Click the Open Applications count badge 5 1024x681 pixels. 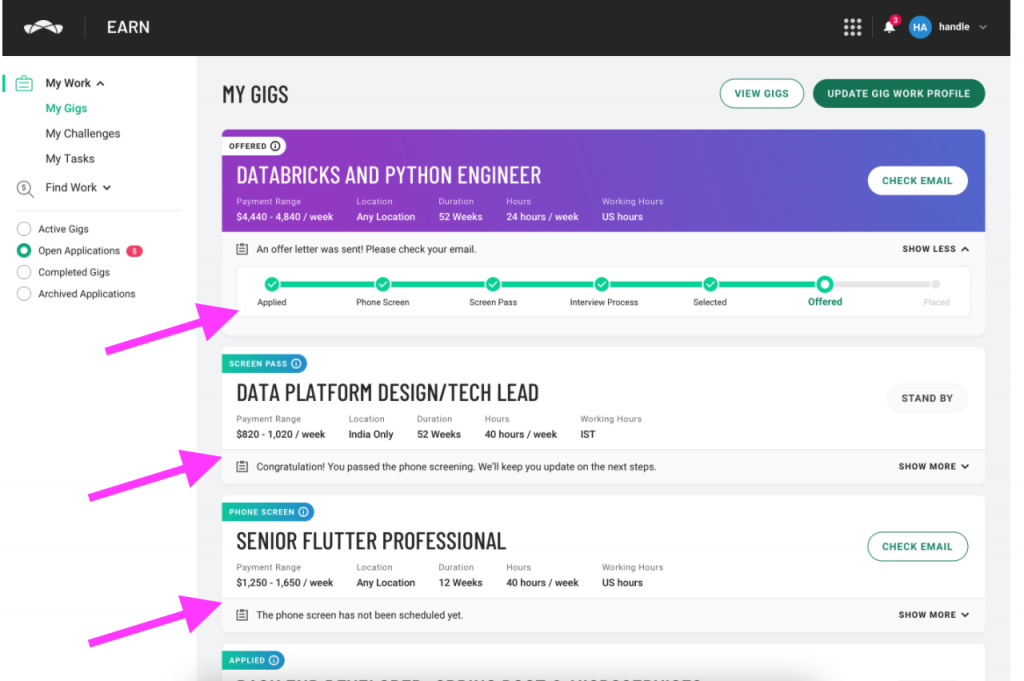[x=135, y=251]
